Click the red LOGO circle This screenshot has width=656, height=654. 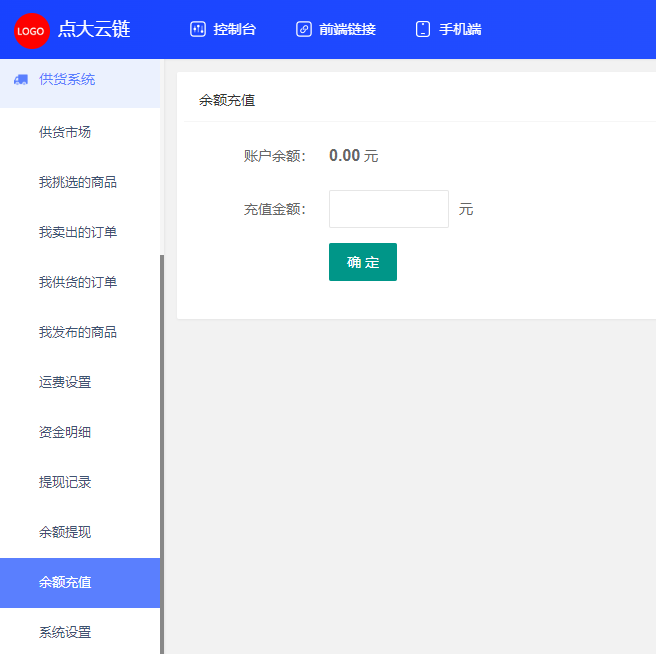(32, 31)
